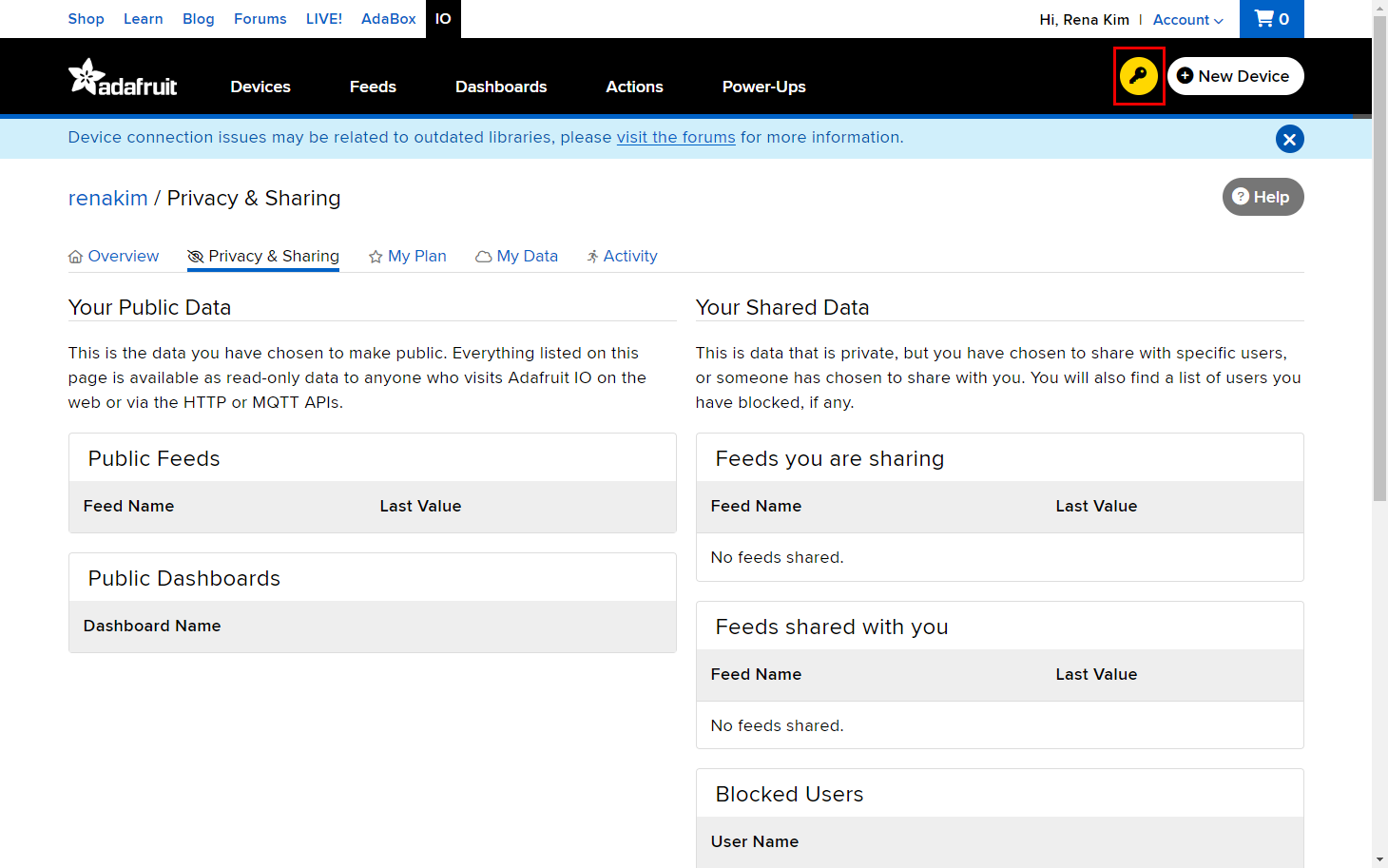Go to Dashboards
The image size is (1388, 868).
(501, 87)
